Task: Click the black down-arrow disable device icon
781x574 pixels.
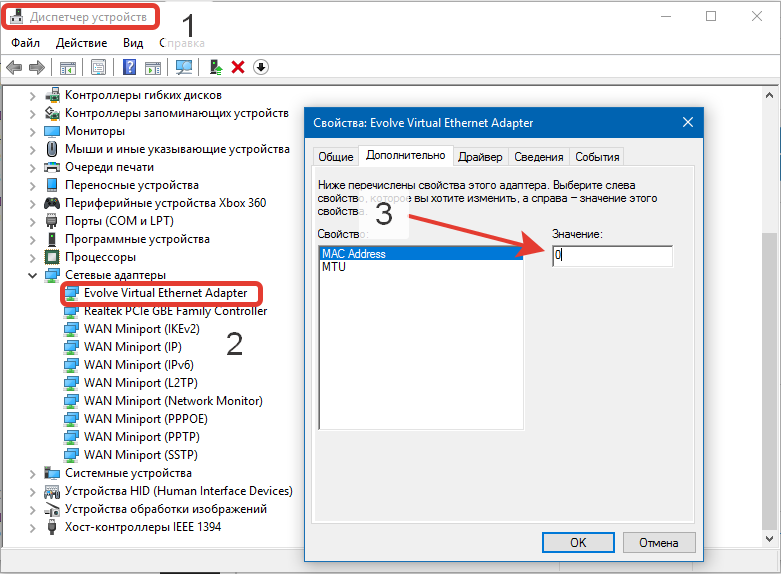Action: [260, 67]
